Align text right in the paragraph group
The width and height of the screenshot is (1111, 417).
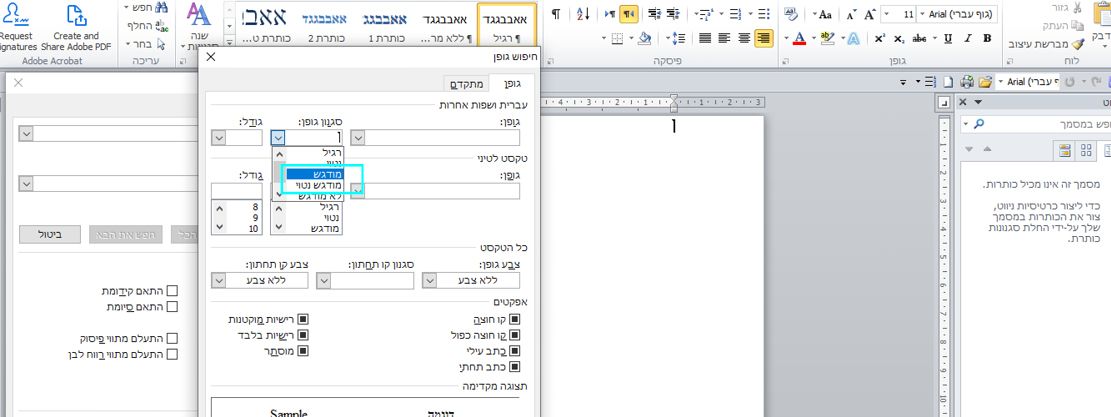coord(763,38)
